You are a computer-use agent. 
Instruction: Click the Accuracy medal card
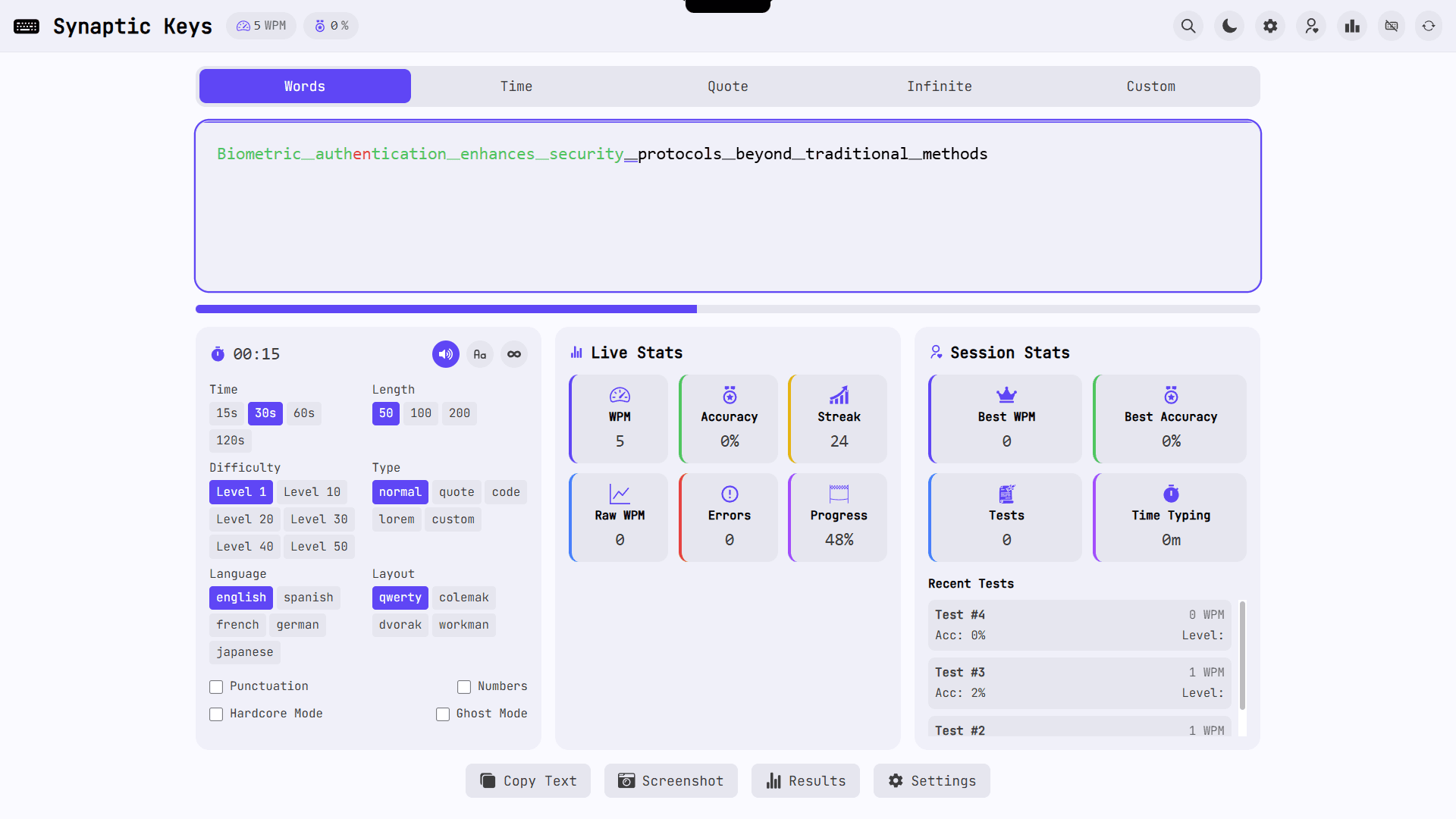[x=729, y=419]
